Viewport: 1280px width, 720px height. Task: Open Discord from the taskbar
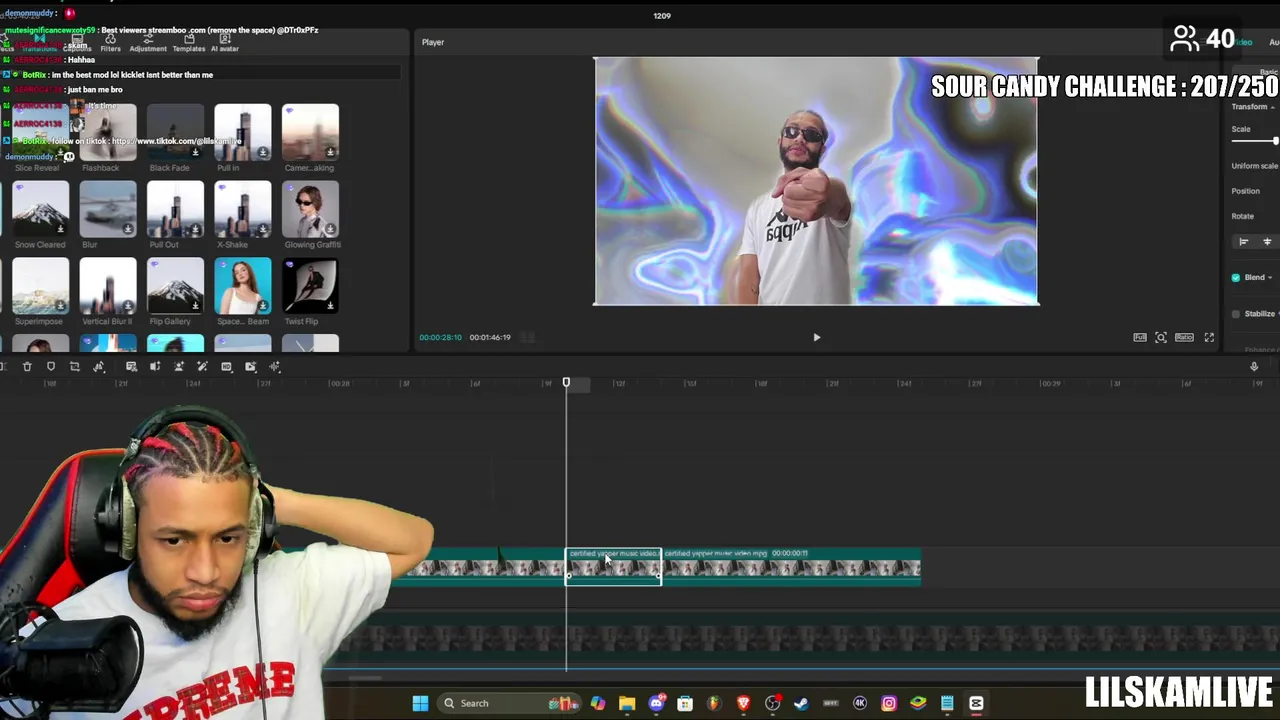click(656, 703)
